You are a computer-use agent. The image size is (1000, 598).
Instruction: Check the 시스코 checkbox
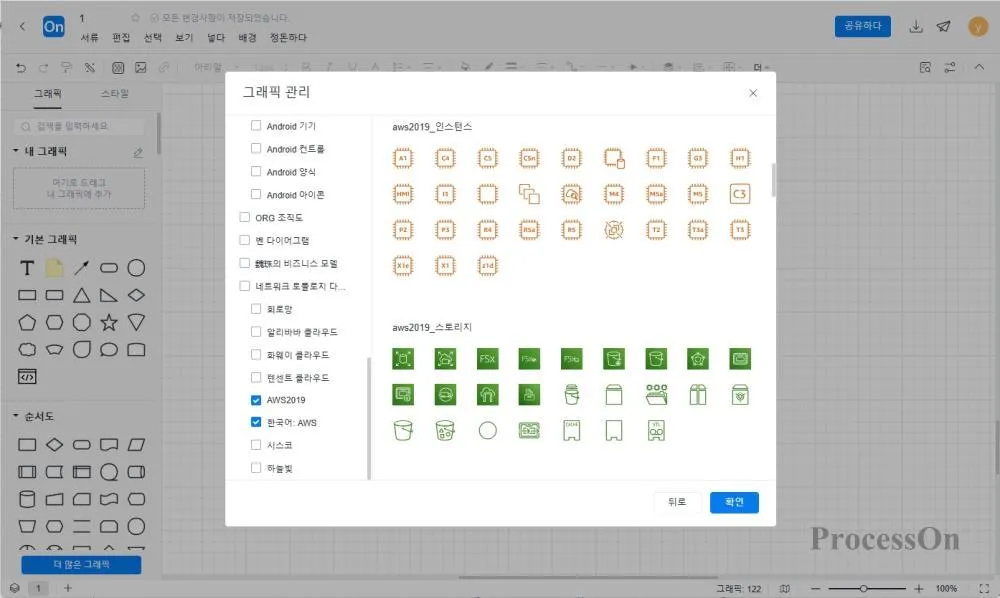pyautogui.click(x=256, y=445)
